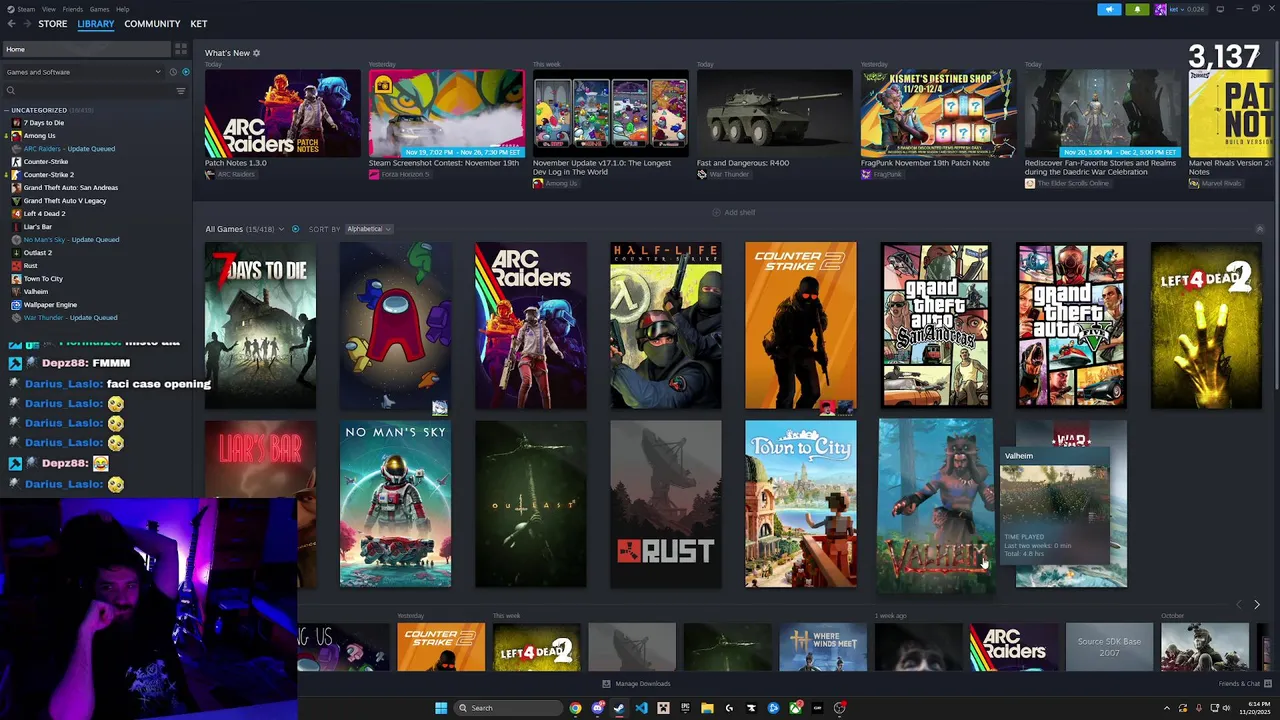1280x720 pixels.
Task: Open the GTA V cover in grid
Action: click(x=1071, y=325)
